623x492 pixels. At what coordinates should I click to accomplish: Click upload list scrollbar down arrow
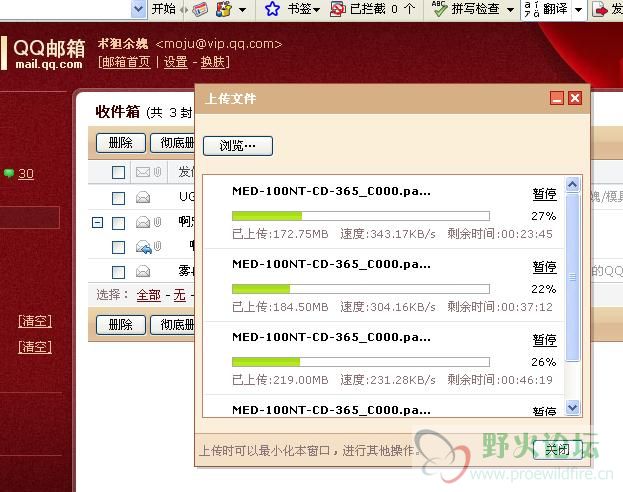[x=573, y=407]
